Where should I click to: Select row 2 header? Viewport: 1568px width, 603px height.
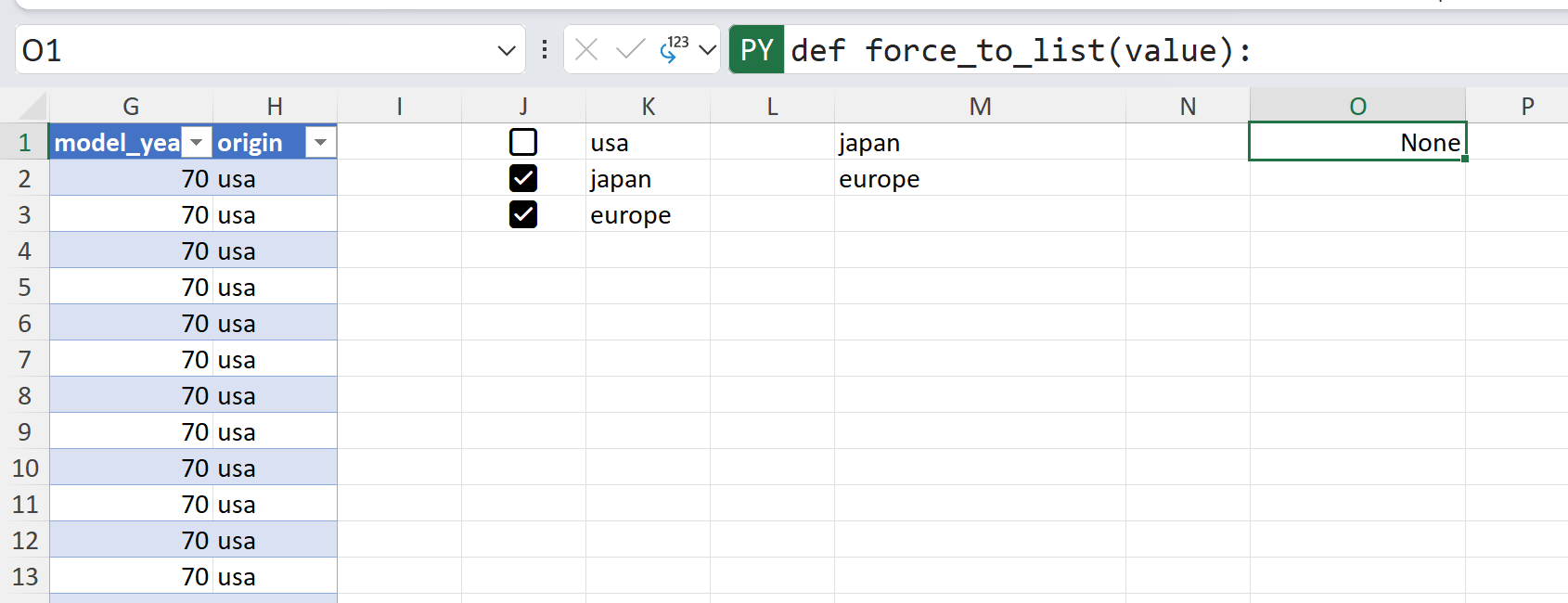pyautogui.click(x=25, y=178)
